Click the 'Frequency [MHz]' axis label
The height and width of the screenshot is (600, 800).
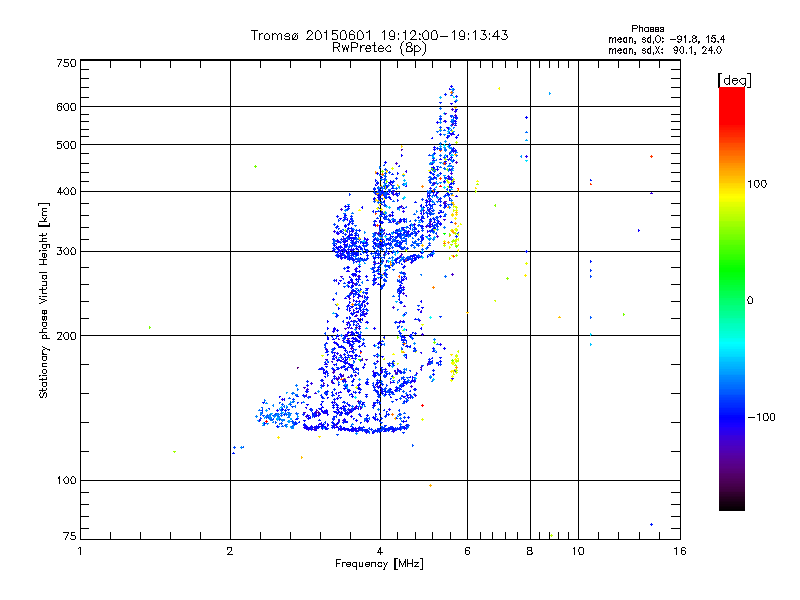(379, 564)
